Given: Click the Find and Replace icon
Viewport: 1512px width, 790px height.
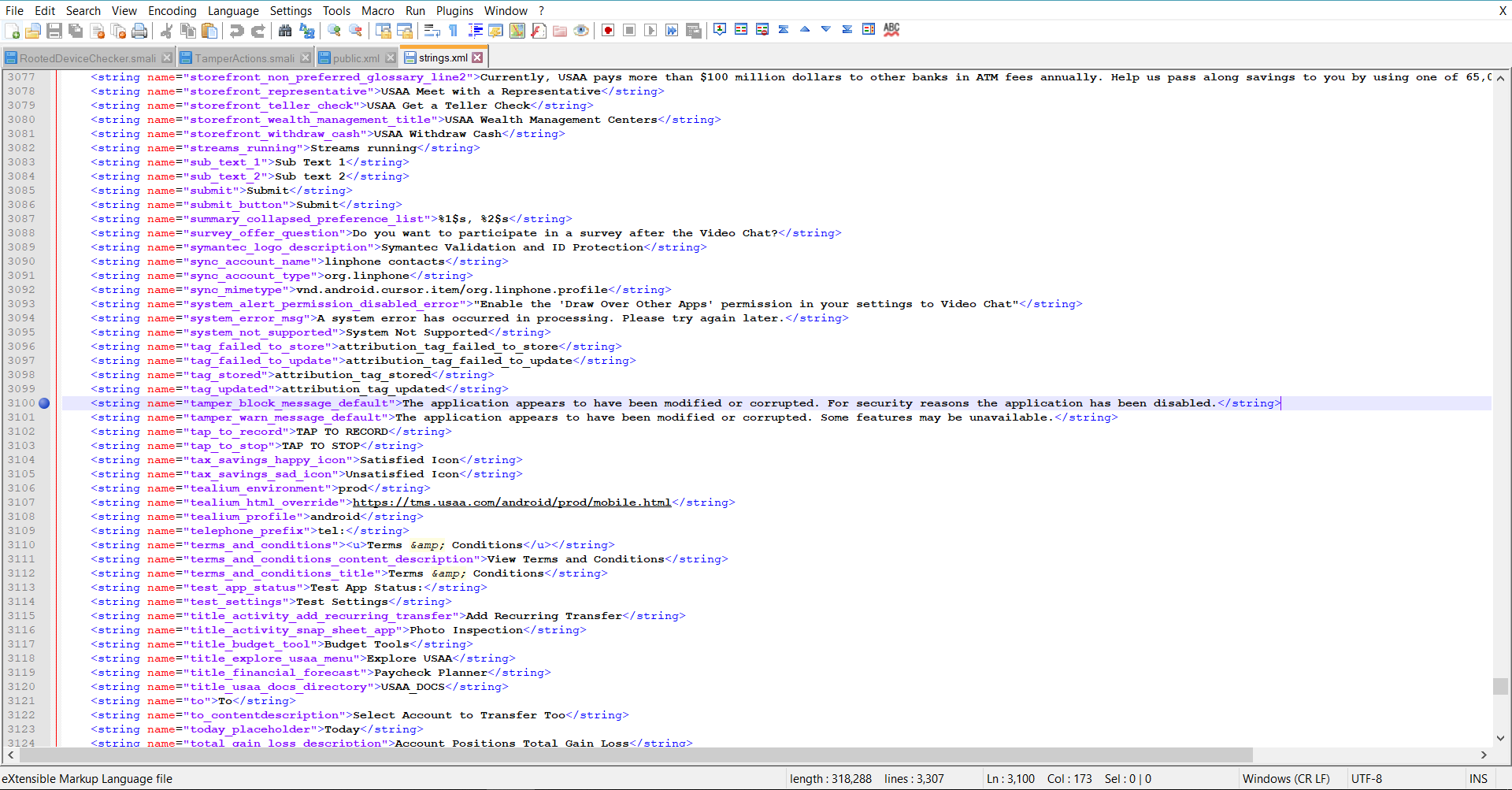Looking at the screenshot, I should click(307, 31).
